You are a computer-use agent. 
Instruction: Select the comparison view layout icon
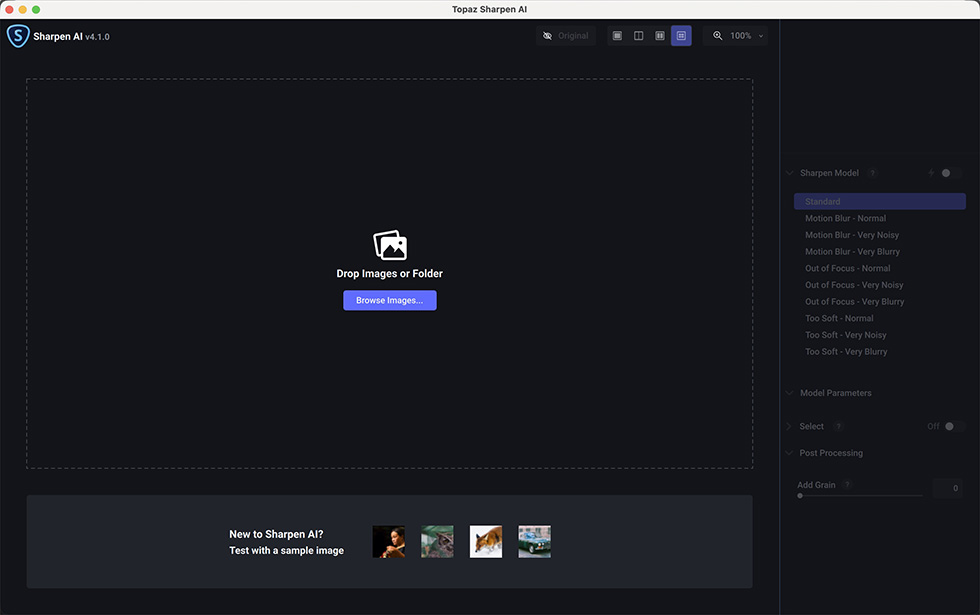click(681, 36)
